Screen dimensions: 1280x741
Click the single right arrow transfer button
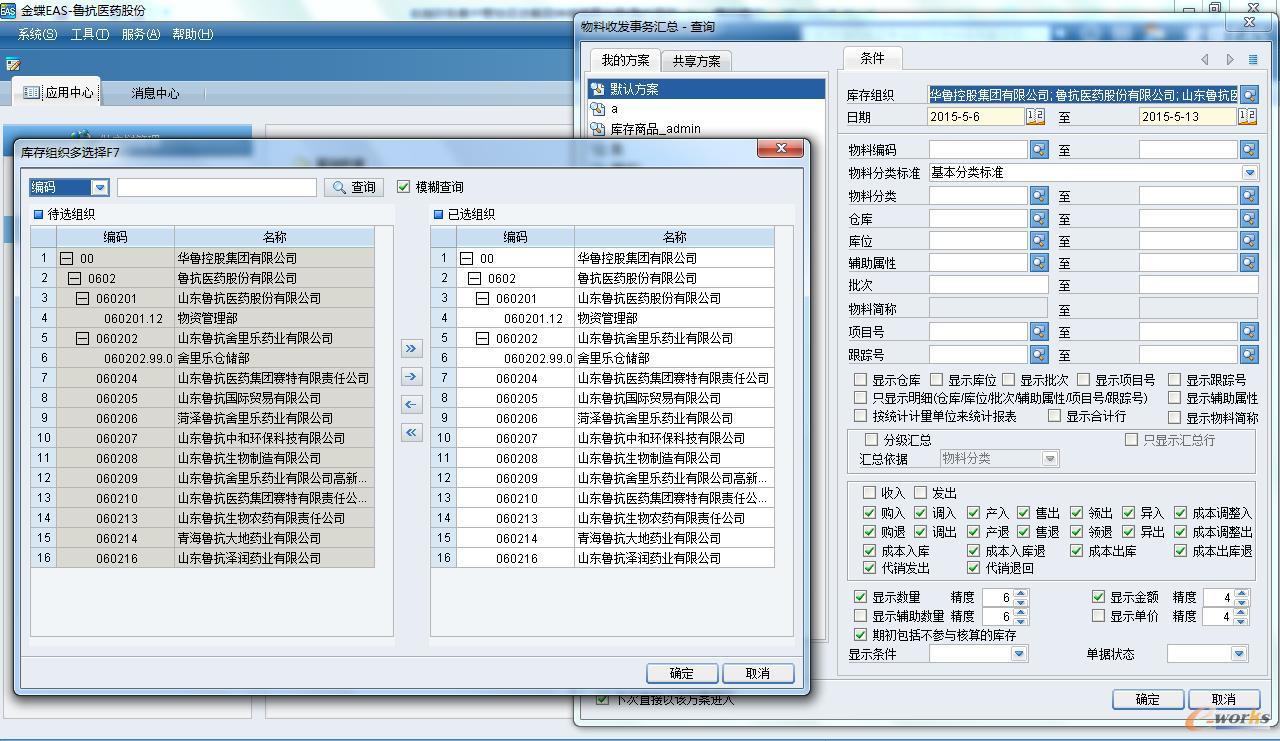(411, 376)
